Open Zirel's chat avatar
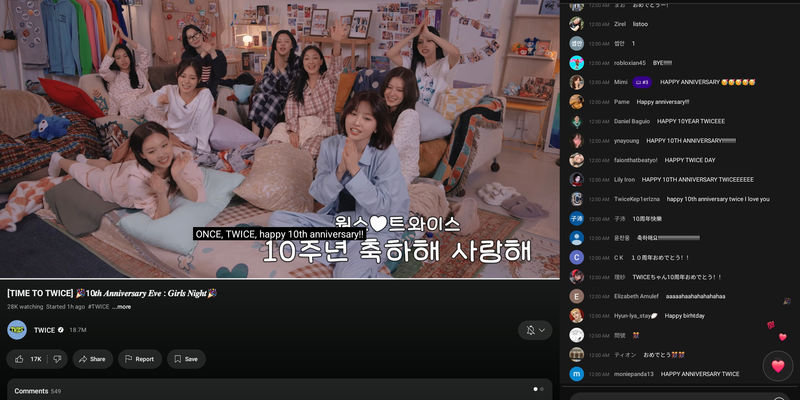800x400 pixels. pyautogui.click(x=577, y=24)
